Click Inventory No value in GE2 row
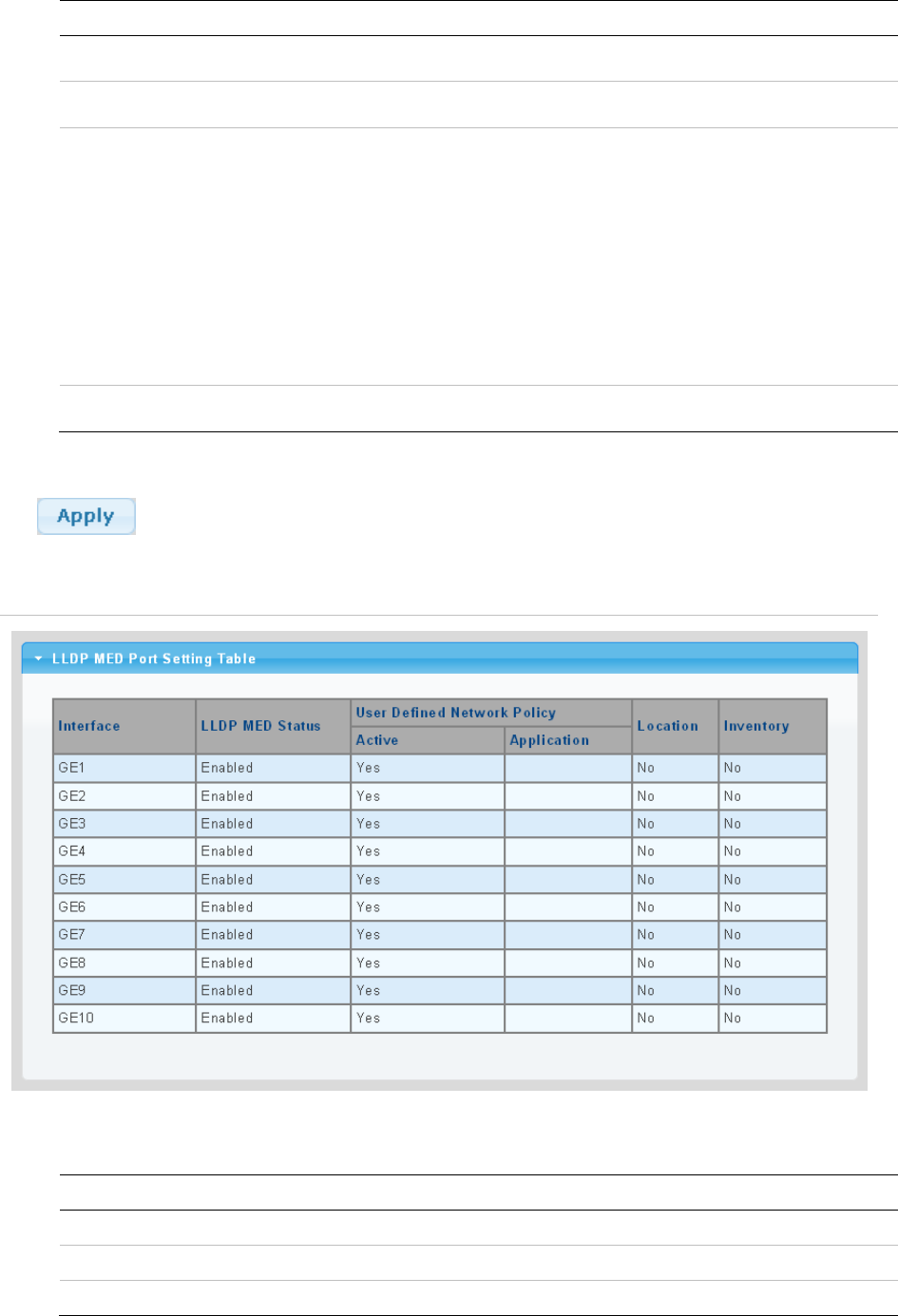The image size is (898, 1316). click(733, 796)
